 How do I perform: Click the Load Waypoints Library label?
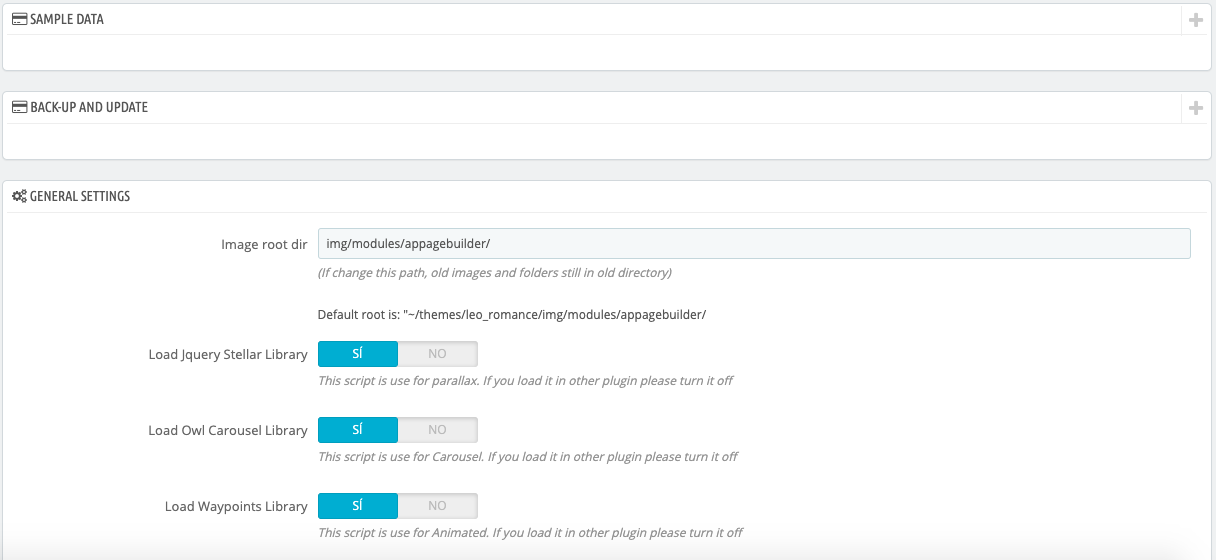pyautogui.click(x=236, y=507)
